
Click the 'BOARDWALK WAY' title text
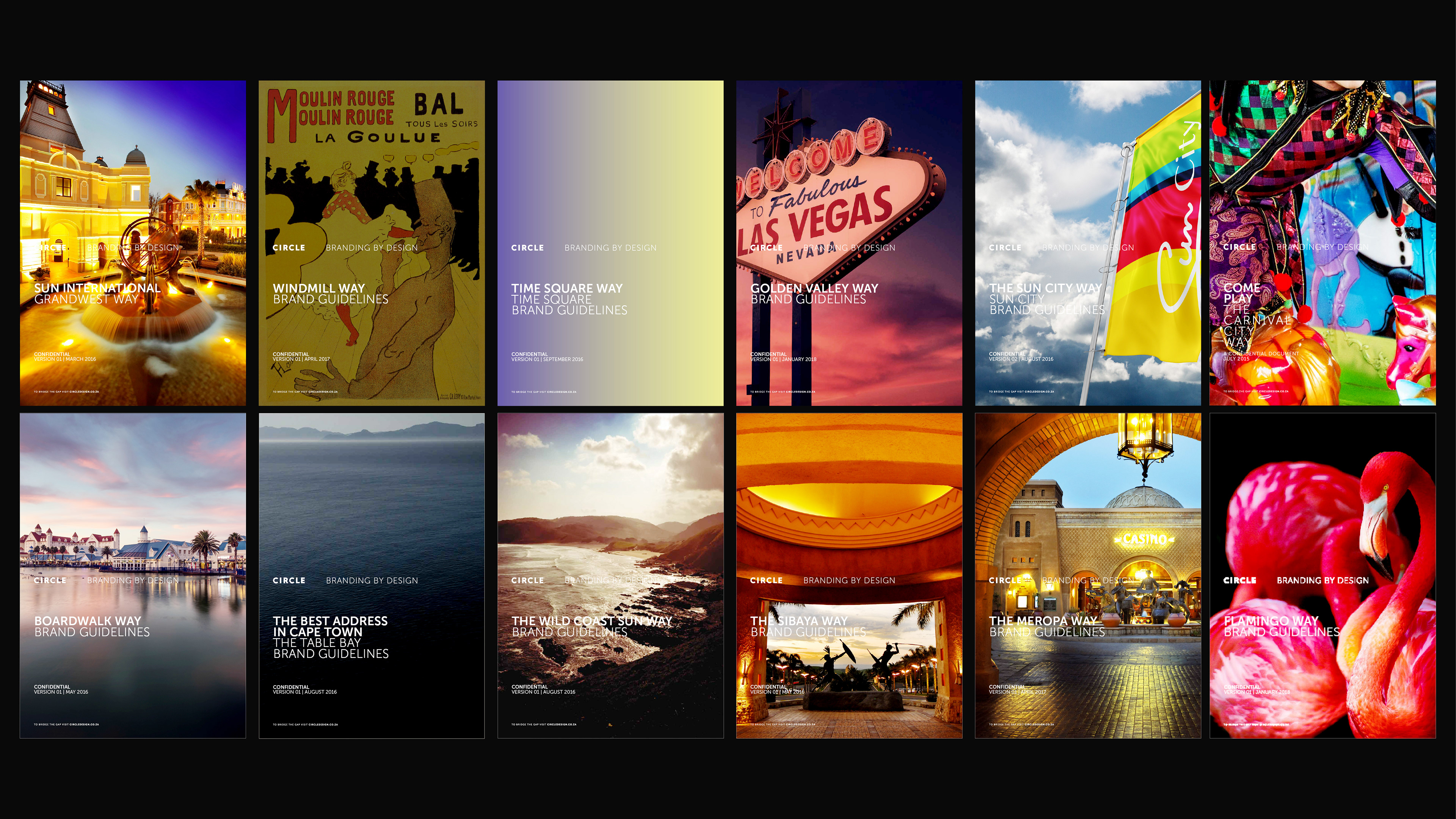[88, 621]
